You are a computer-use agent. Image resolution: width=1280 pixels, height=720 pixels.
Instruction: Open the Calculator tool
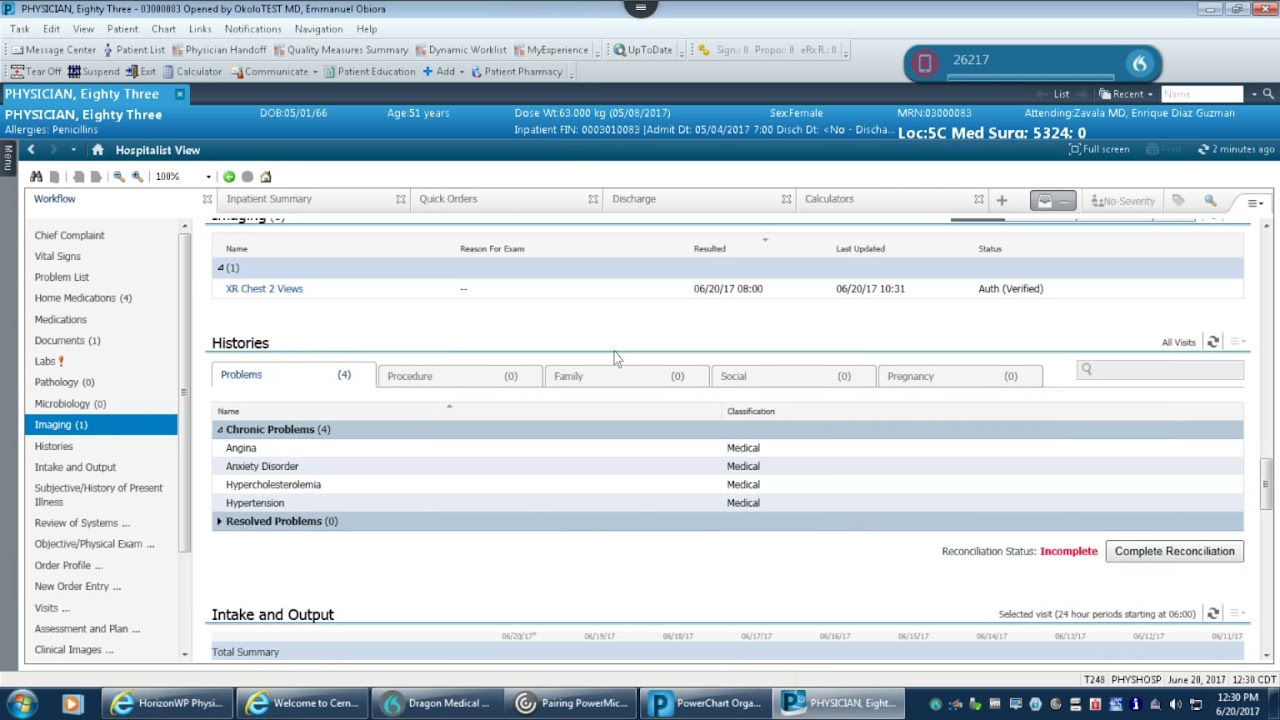coord(192,71)
